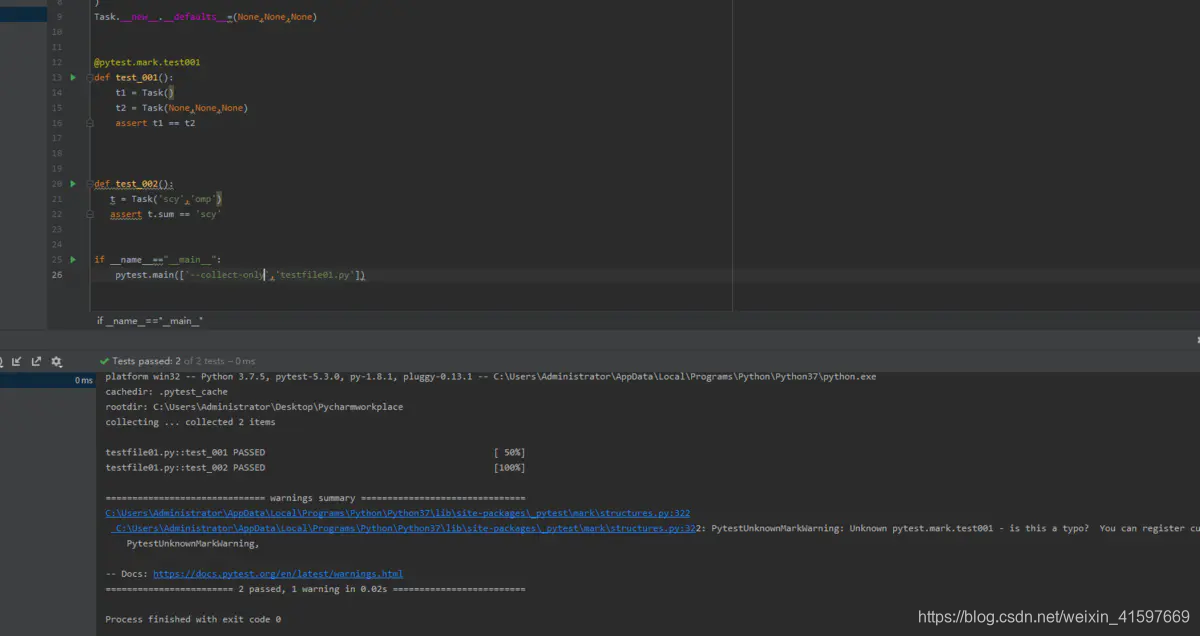The height and width of the screenshot is (636, 1200).
Task: Click line number 23 in the gutter
Action: point(56,229)
